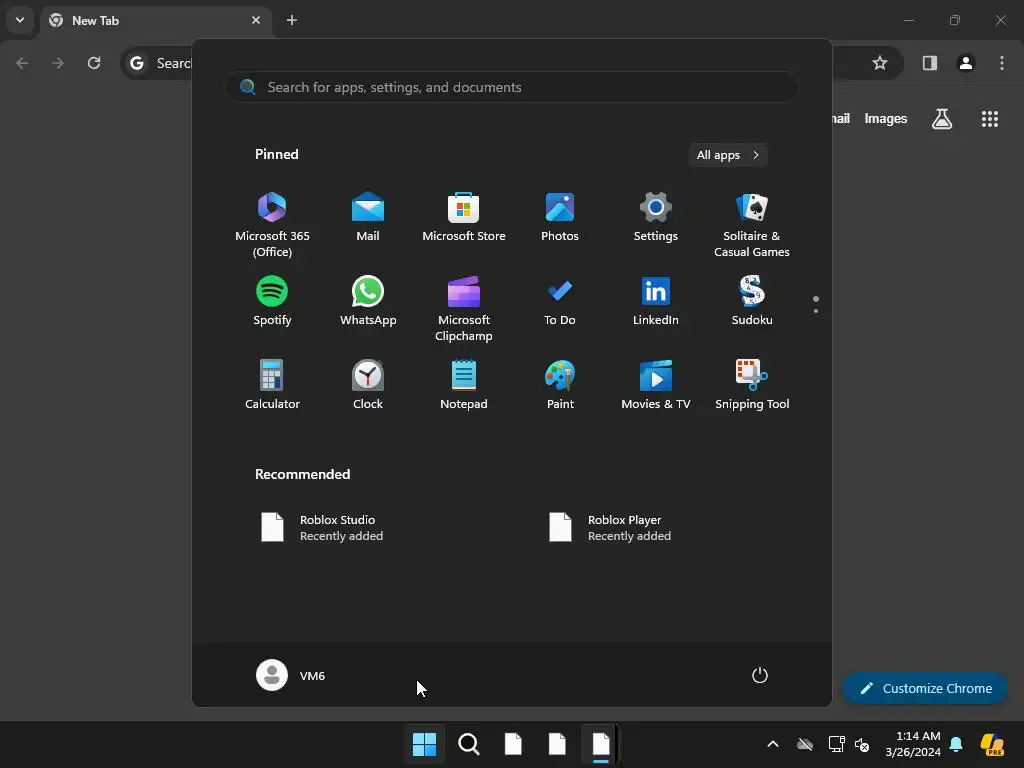Open Google apps grid in Chrome
Image resolution: width=1024 pixels, height=768 pixels.
coord(989,119)
